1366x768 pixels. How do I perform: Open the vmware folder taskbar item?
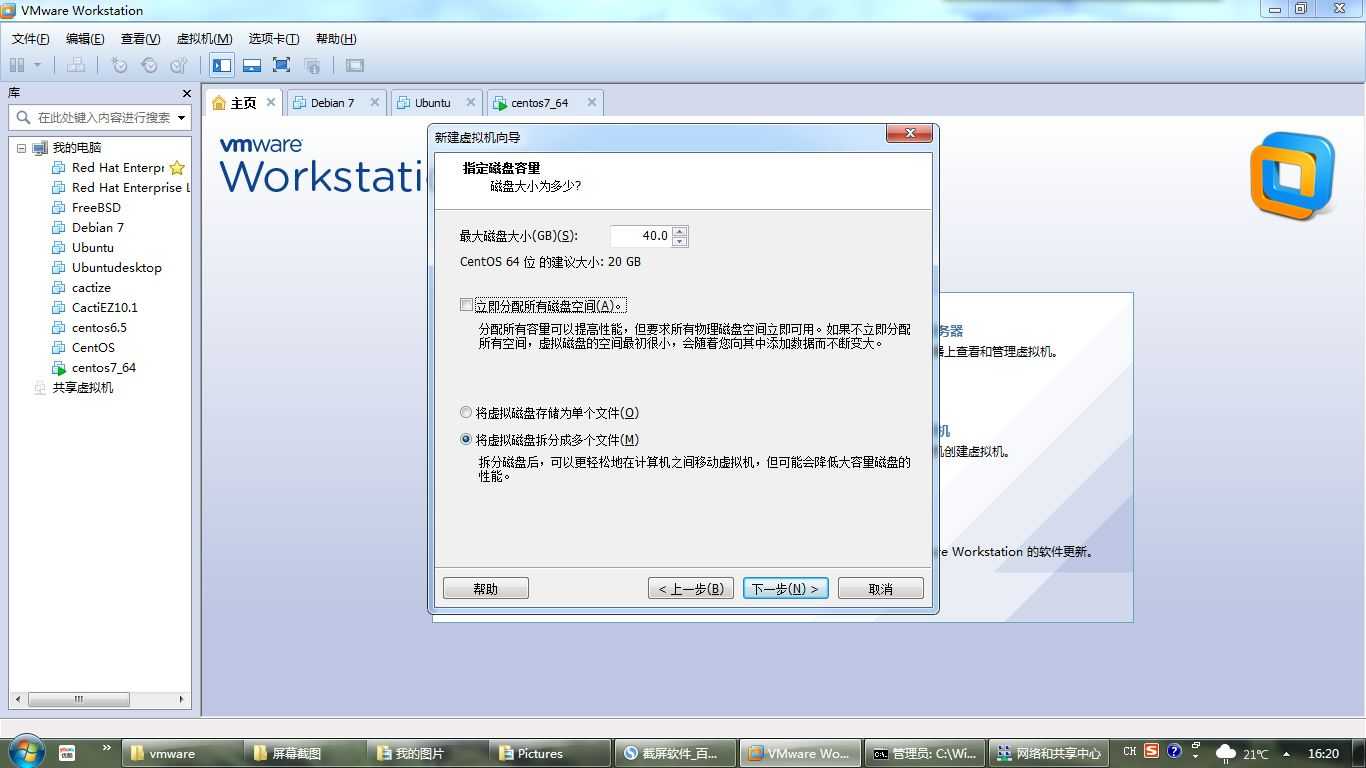[x=181, y=753]
